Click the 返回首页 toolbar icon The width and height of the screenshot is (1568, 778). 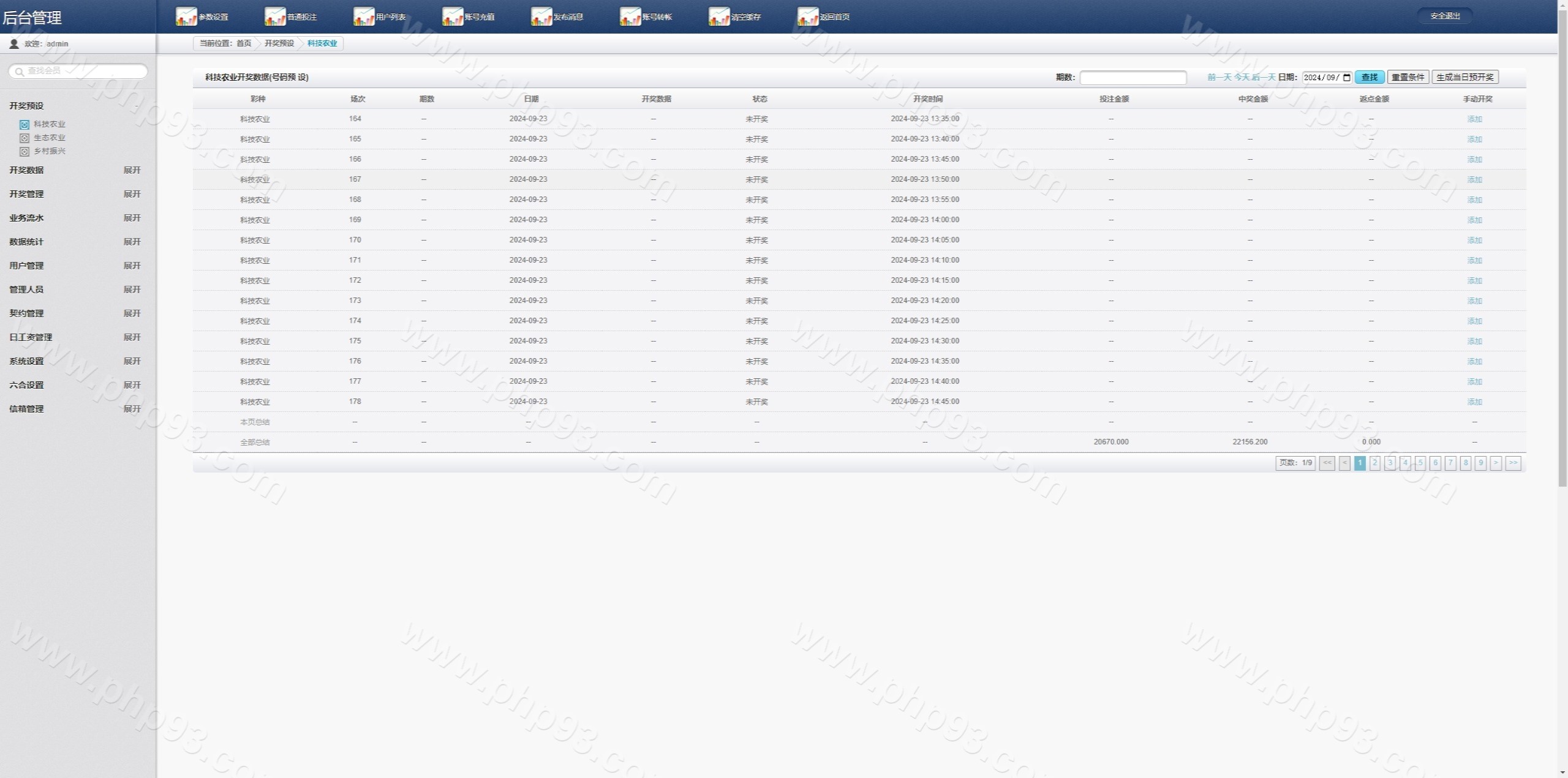(808, 17)
